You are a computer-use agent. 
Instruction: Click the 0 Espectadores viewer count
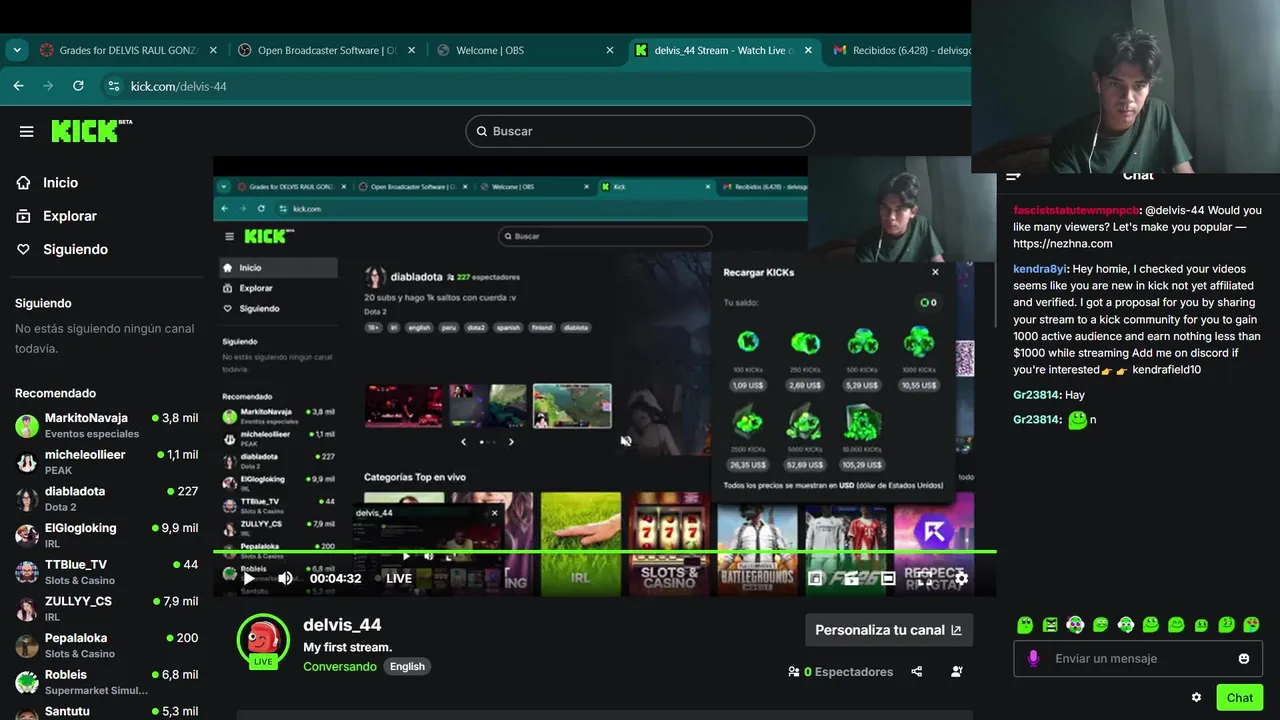pos(840,672)
